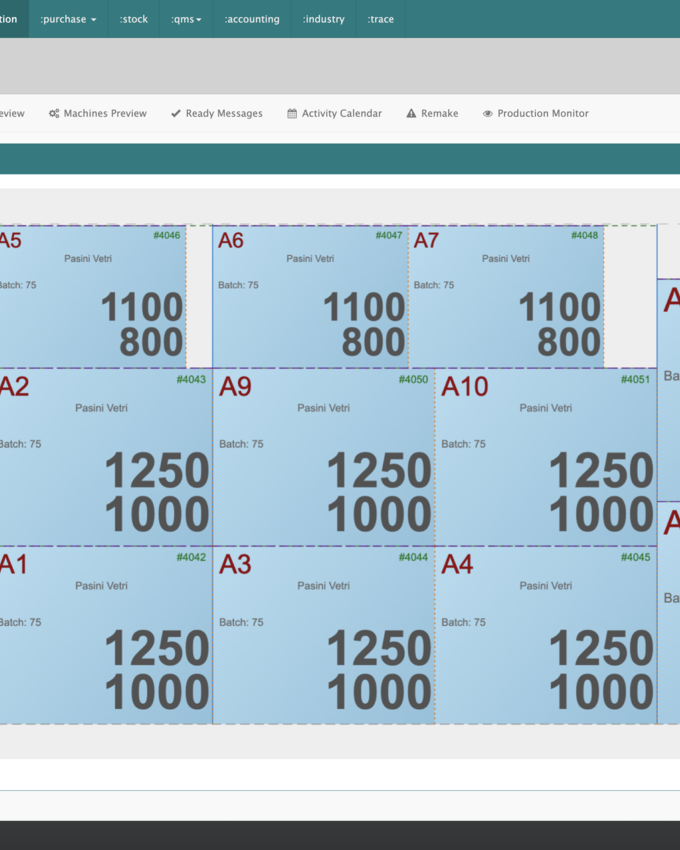The height and width of the screenshot is (850, 680).
Task: Click the A10 label text
Action: pos(465,387)
